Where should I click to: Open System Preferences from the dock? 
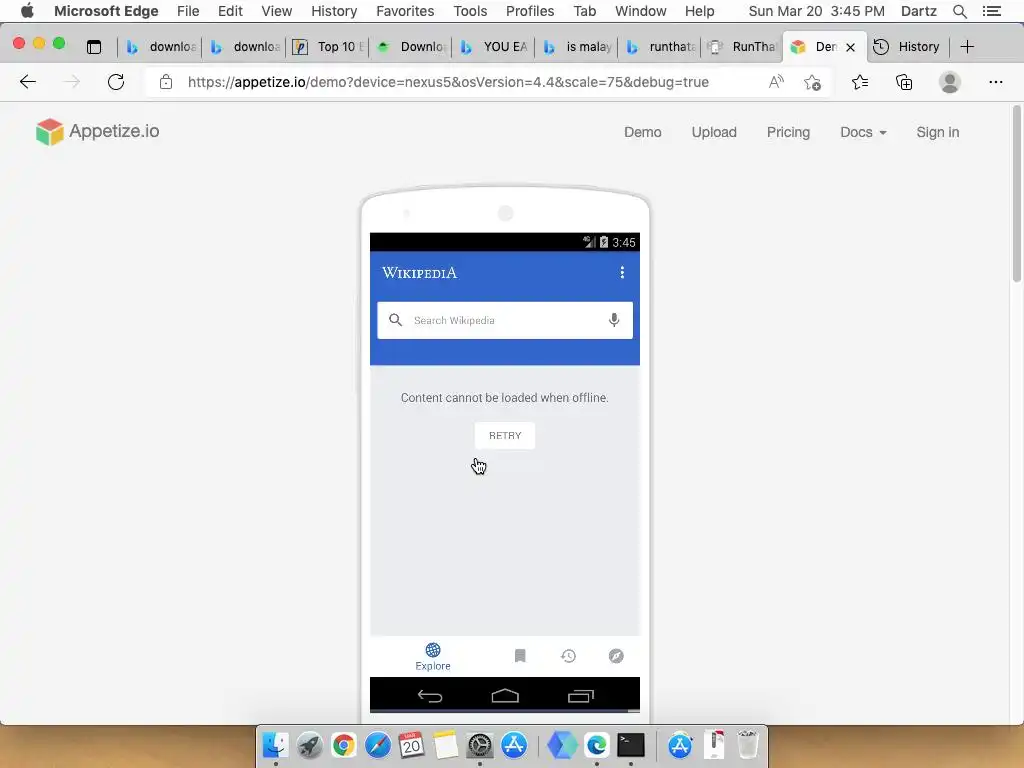pyautogui.click(x=479, y=744)
